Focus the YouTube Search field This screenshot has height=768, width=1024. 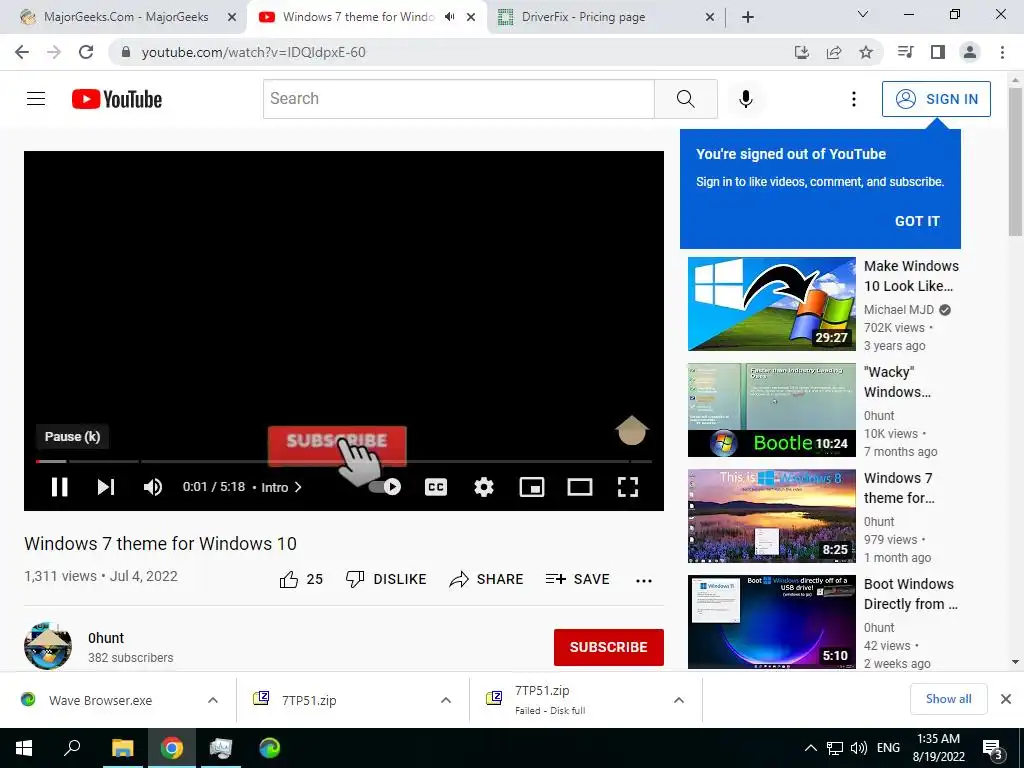(458, 99)
